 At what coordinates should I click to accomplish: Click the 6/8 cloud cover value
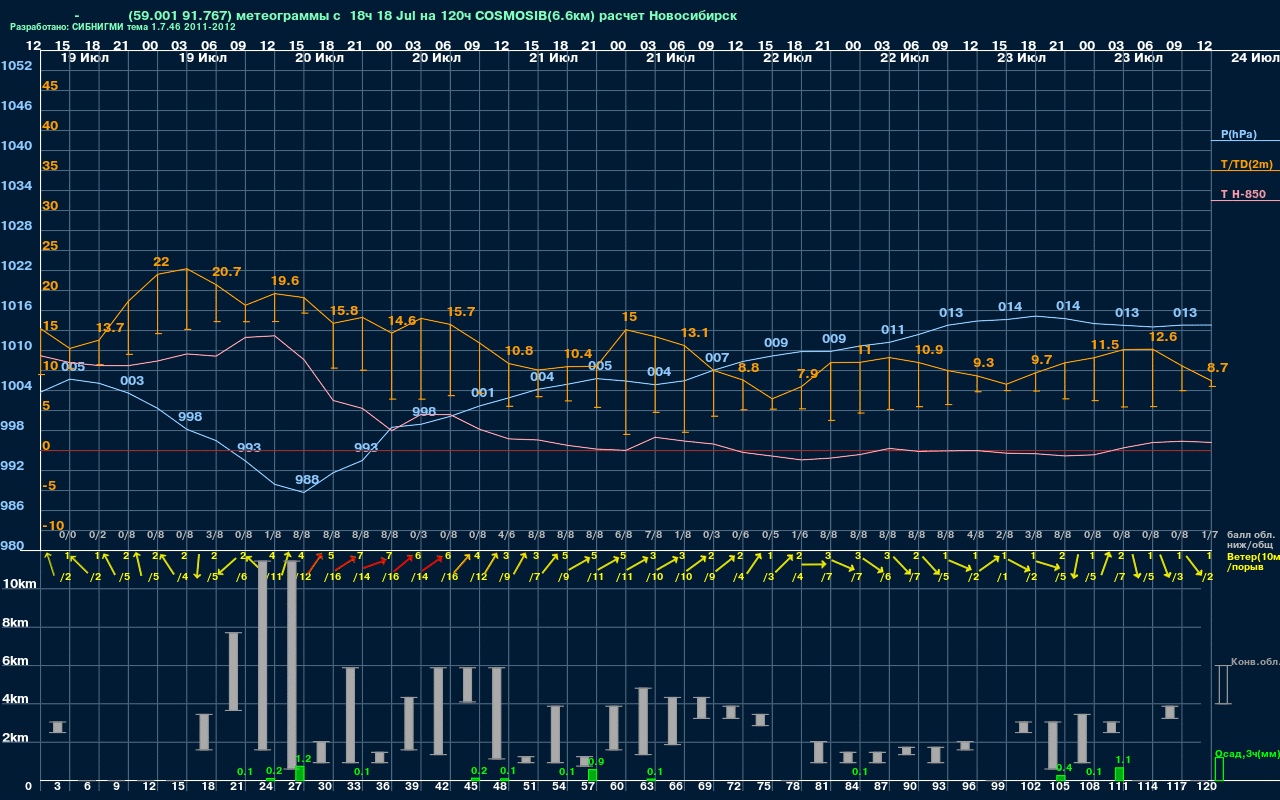tap(624, 535)
